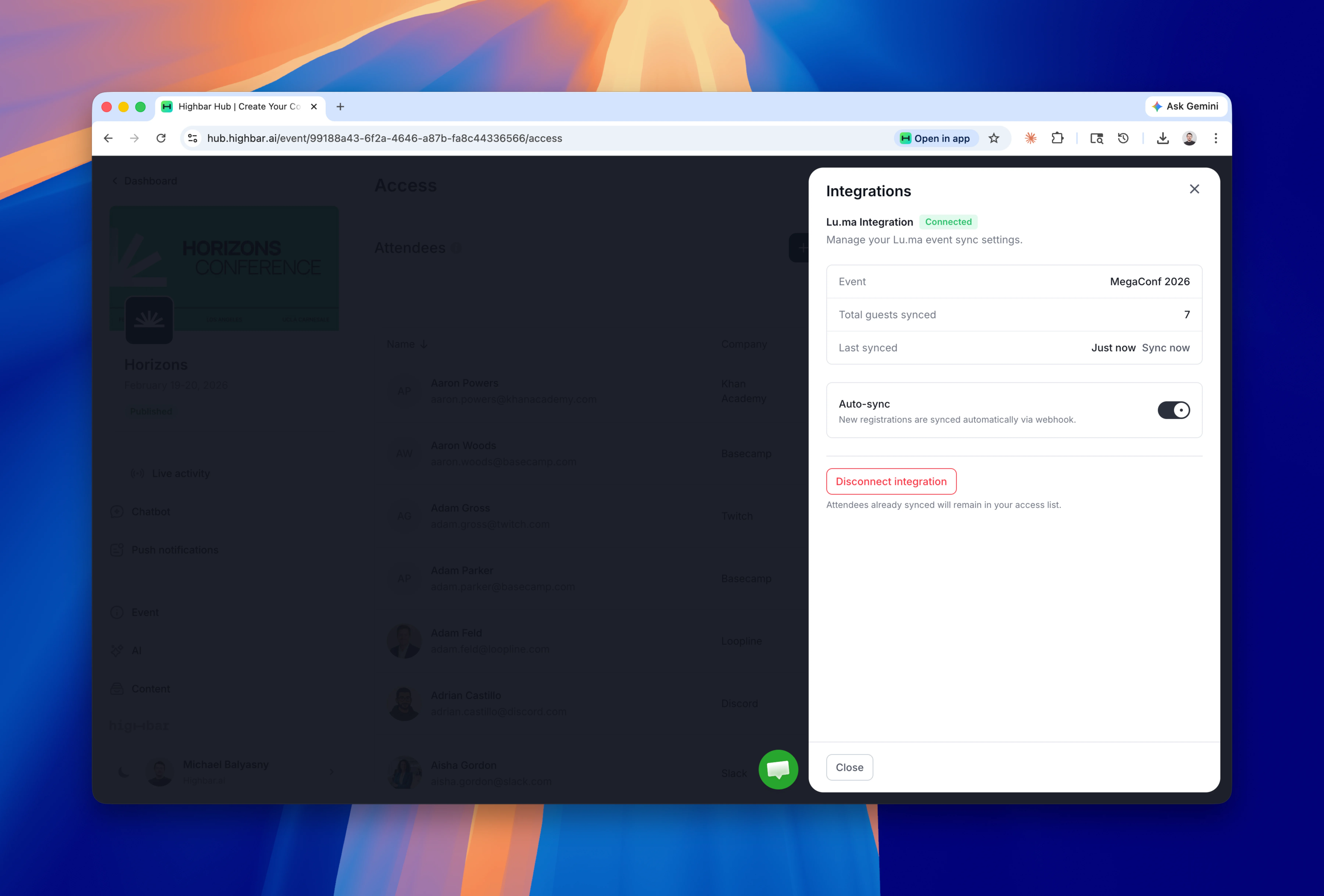Click the address bar URL field

(x=513, y=138)
